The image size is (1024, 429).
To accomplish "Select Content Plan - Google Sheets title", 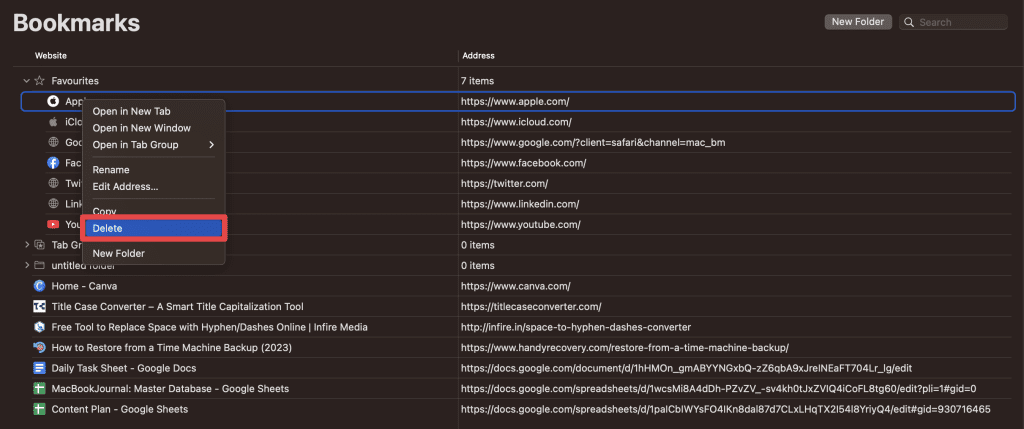I will tap(120, 409).
